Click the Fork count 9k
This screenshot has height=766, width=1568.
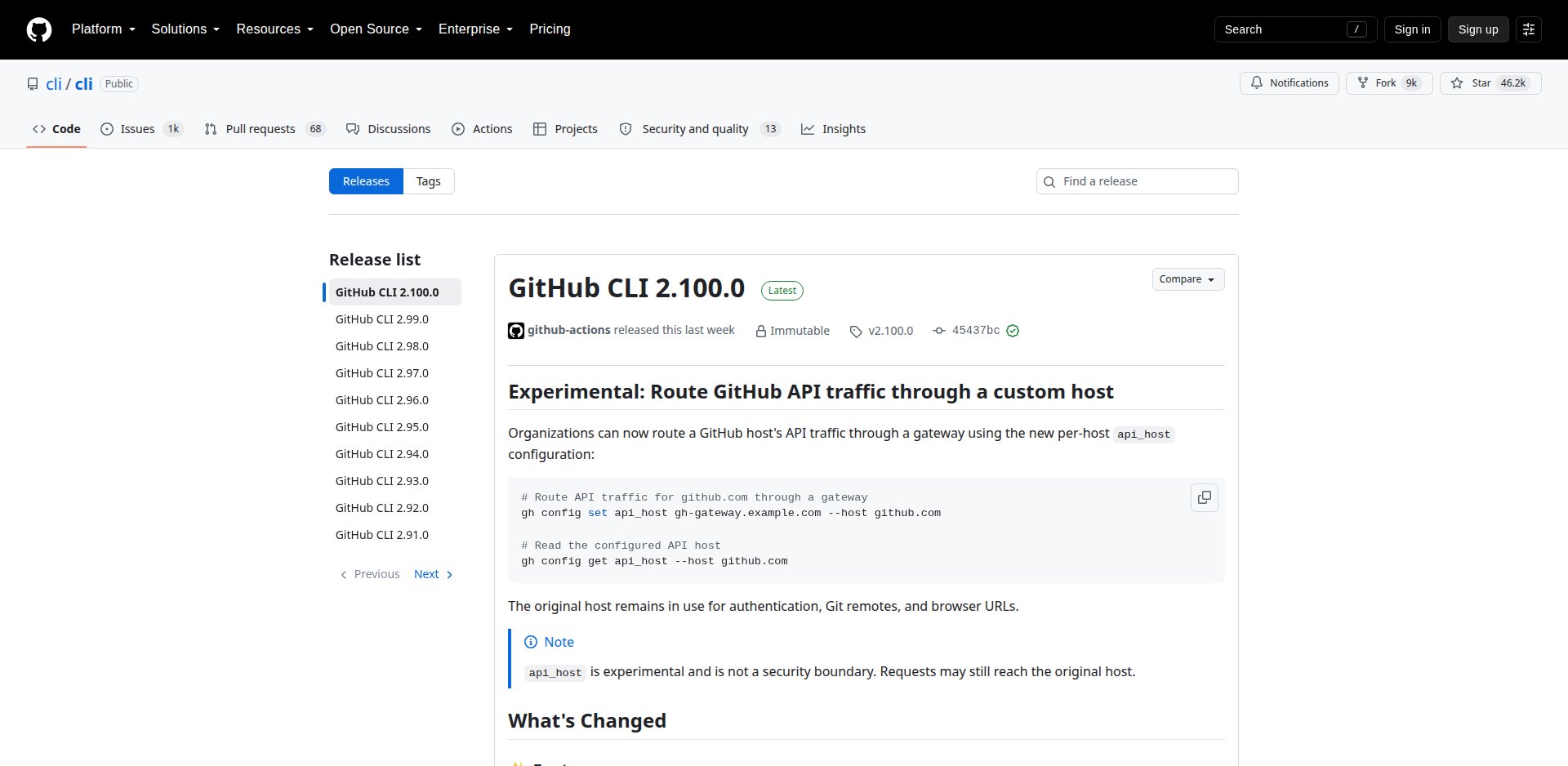[1411, 83]
